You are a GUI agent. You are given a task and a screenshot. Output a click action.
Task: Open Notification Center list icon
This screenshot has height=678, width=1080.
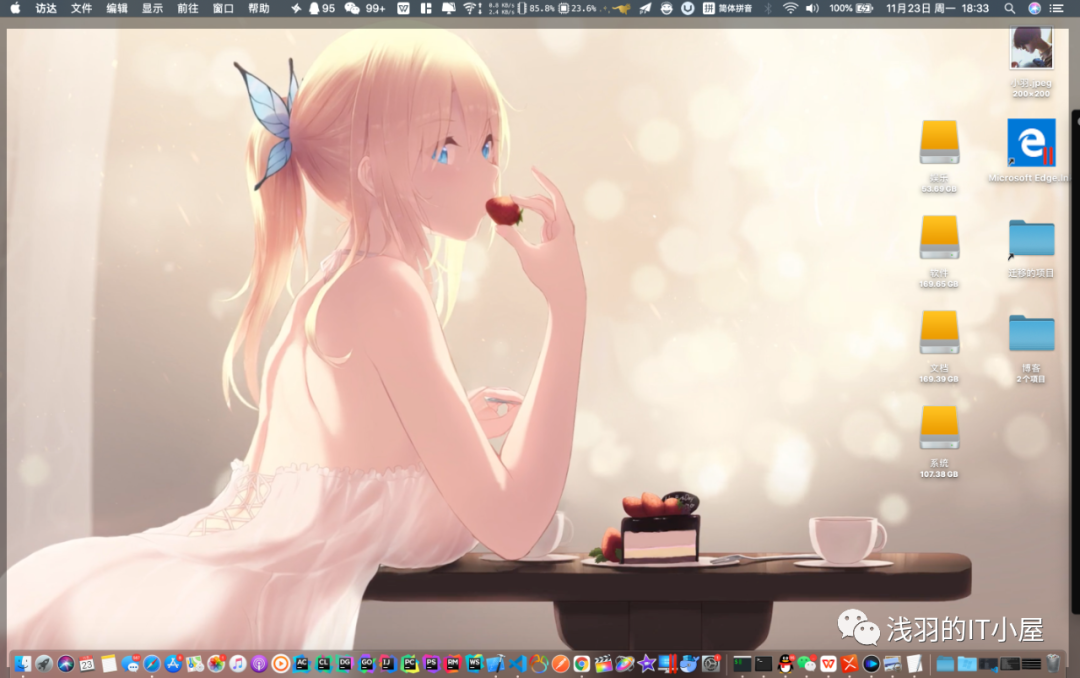point(1055,8)
